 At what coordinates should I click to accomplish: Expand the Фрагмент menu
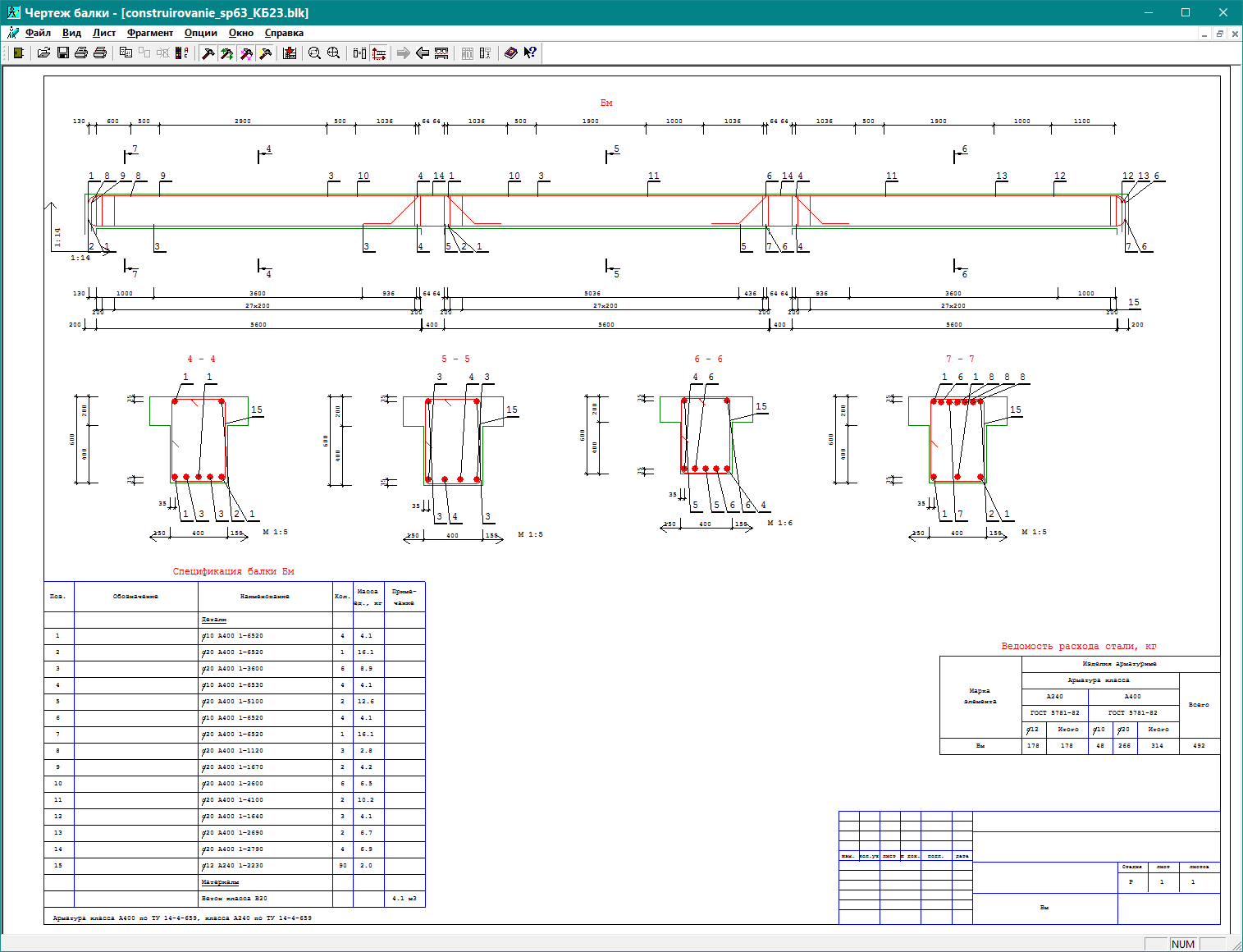pos(149,33)
